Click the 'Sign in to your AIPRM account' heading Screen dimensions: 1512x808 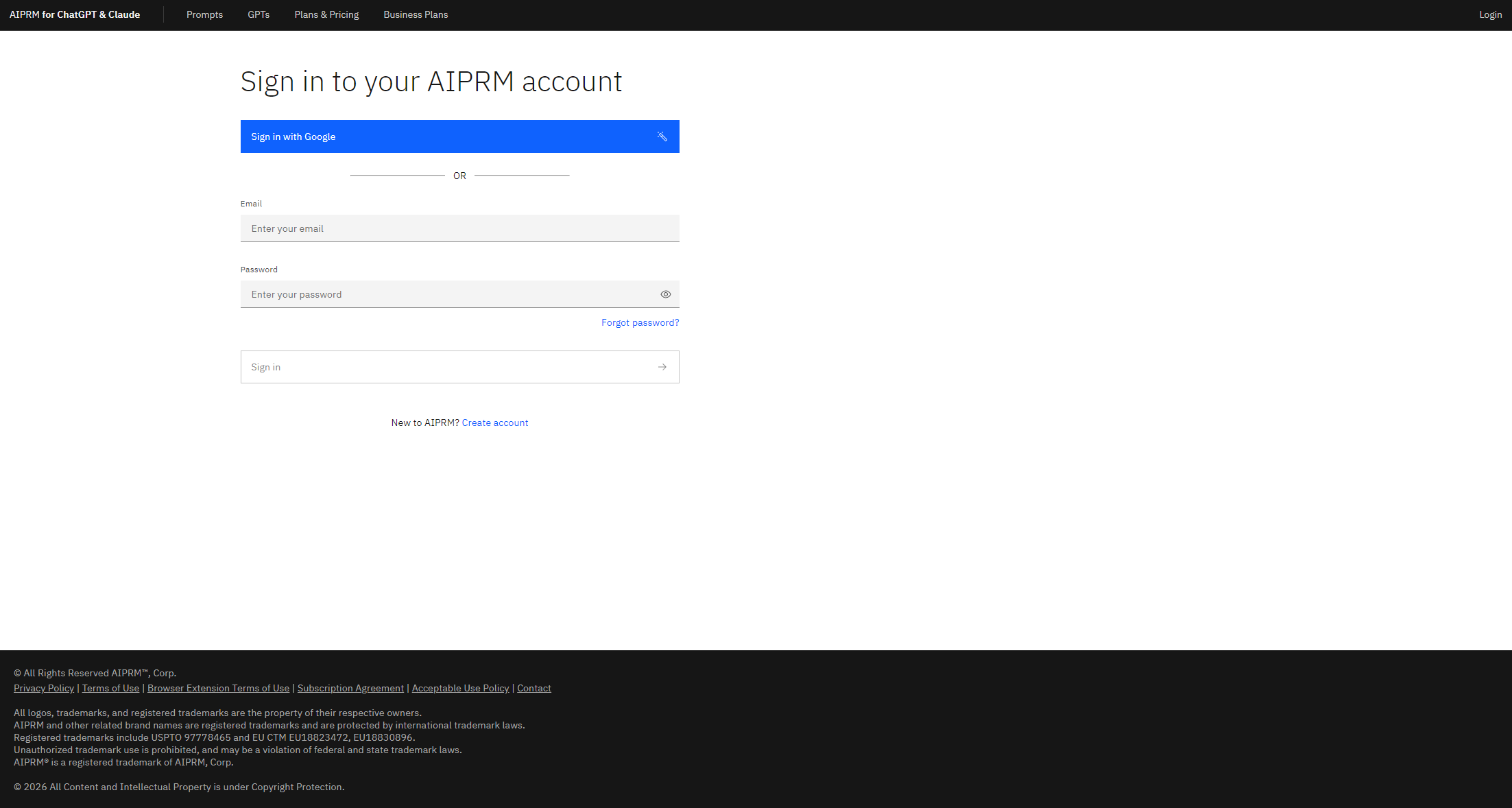pyautogui.click(x=431, y=82)
